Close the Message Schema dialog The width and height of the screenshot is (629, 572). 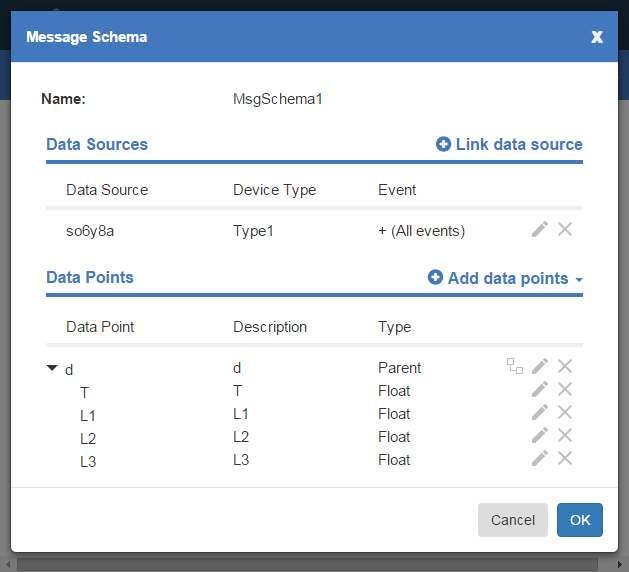tap(597, 37)
